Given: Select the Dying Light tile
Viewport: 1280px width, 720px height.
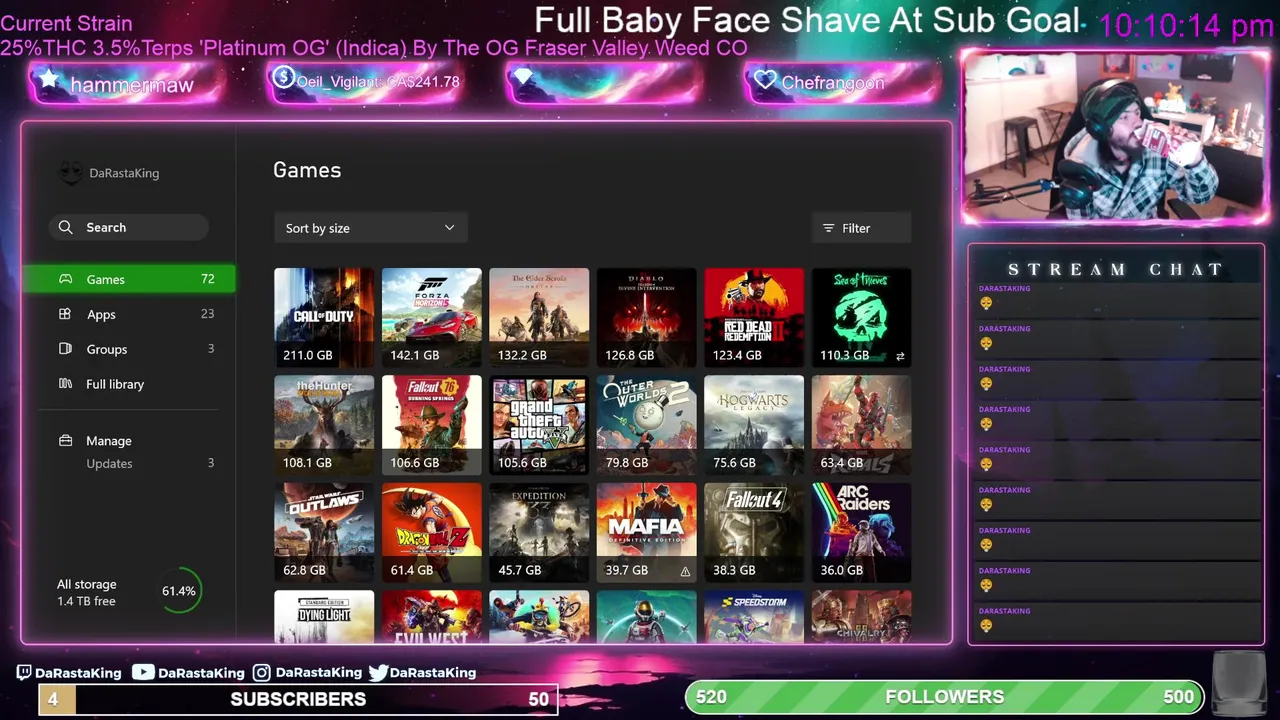Looking at the screenshot, I should point(324,616).
